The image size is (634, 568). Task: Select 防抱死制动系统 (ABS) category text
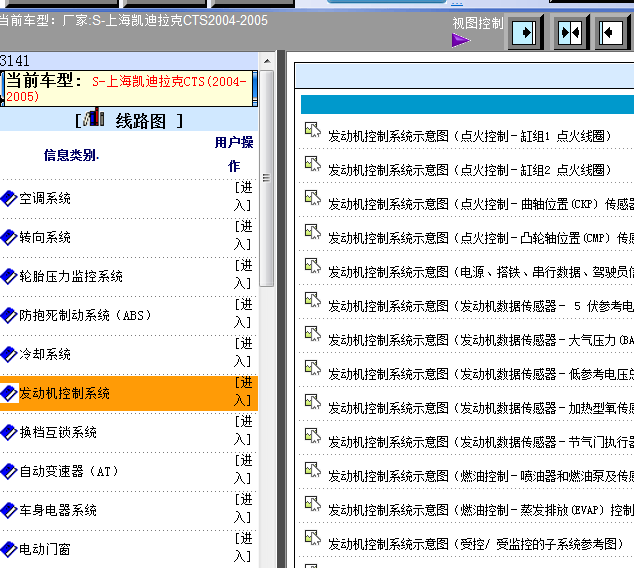click(85, 315)
